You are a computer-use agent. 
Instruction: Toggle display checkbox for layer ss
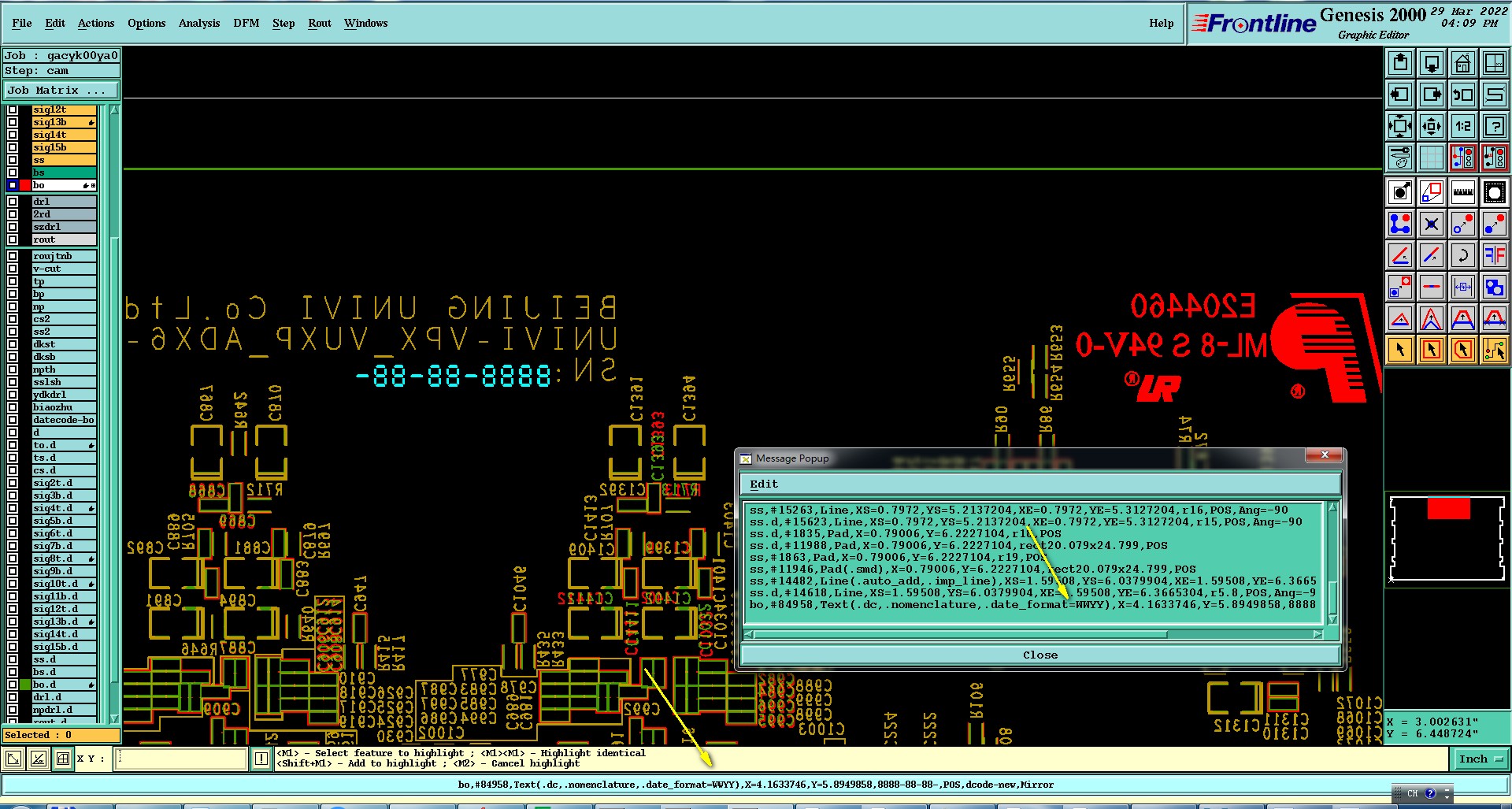click(13, 160)
